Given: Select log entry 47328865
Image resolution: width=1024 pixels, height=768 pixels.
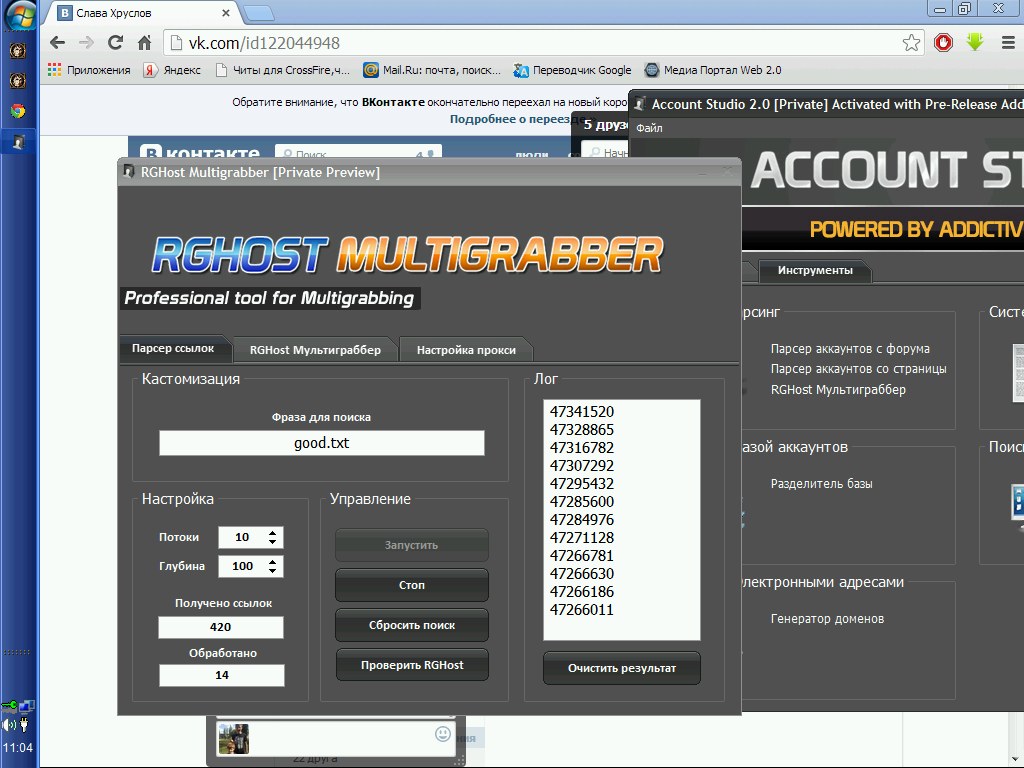Looking at the screenshot, I should pyautogui.click(x=582, y=430).
